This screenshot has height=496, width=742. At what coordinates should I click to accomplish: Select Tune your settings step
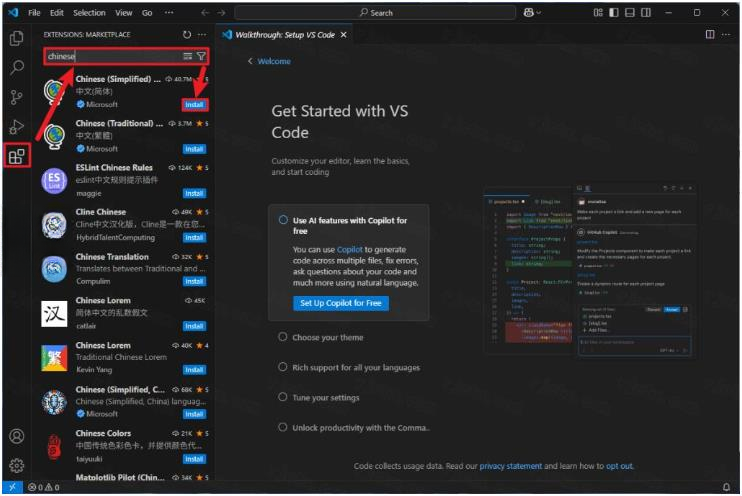[x=326, y=398]
